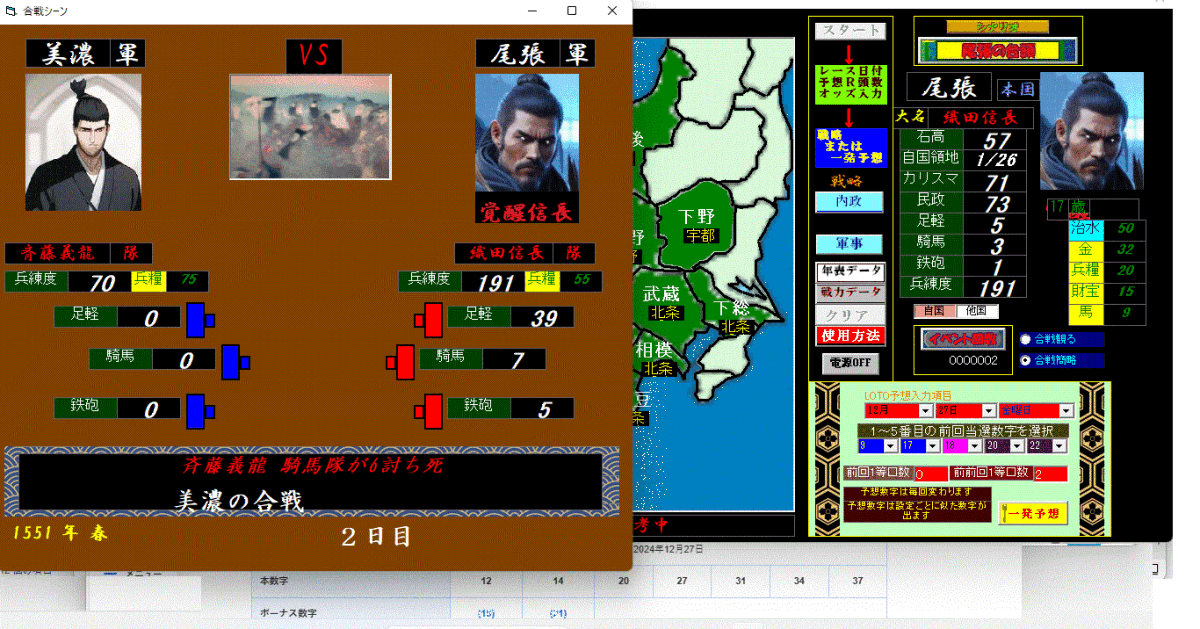The image size is (1200, 629).
Task: Click the 財宝 resource value 15
Action: coord(1125,292)
